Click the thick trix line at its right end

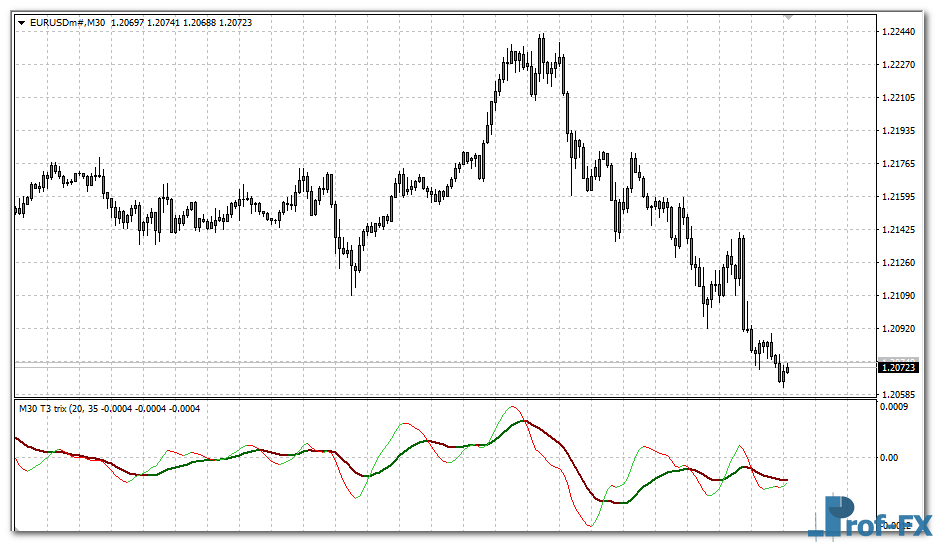[x=785, y=480]
